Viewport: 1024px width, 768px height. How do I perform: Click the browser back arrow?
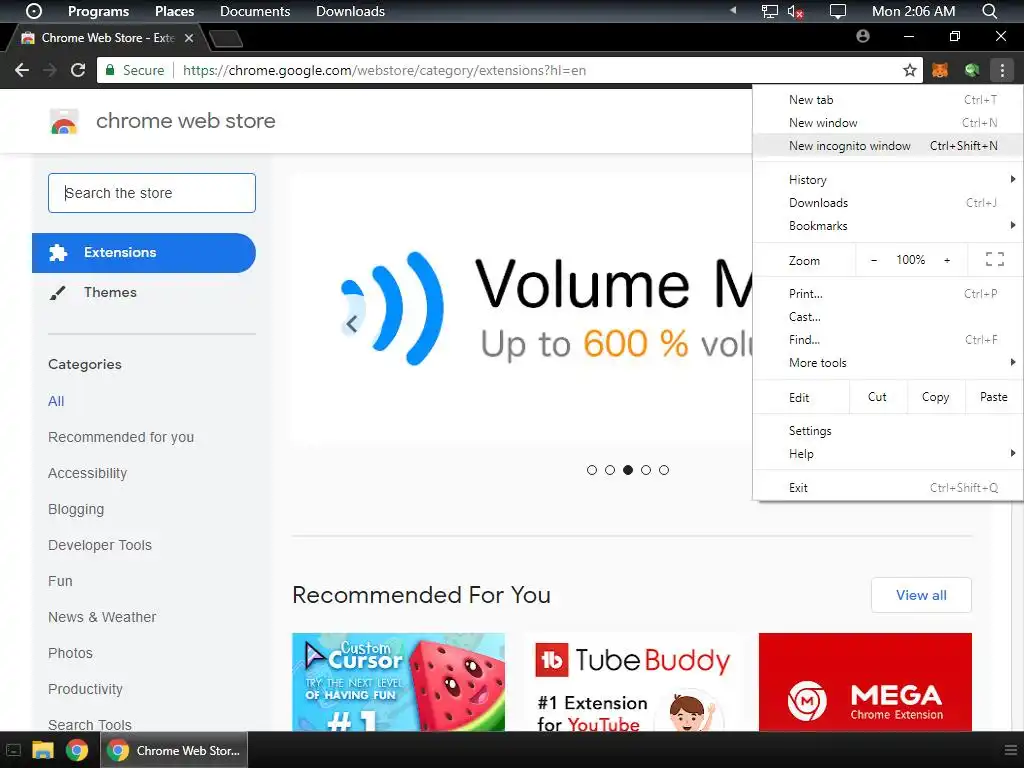22,70
